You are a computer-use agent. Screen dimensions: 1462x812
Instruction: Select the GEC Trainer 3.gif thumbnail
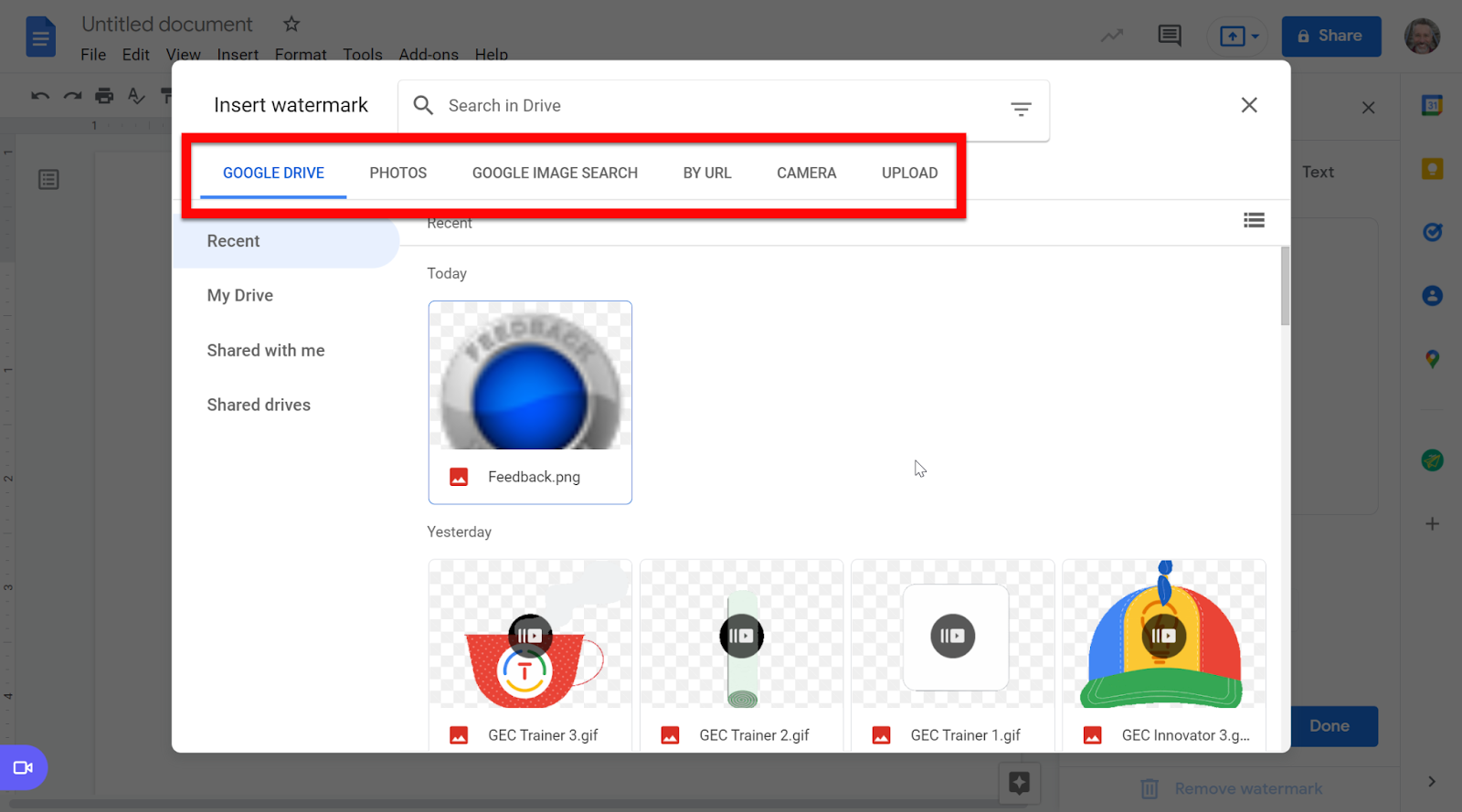(530, 655)
